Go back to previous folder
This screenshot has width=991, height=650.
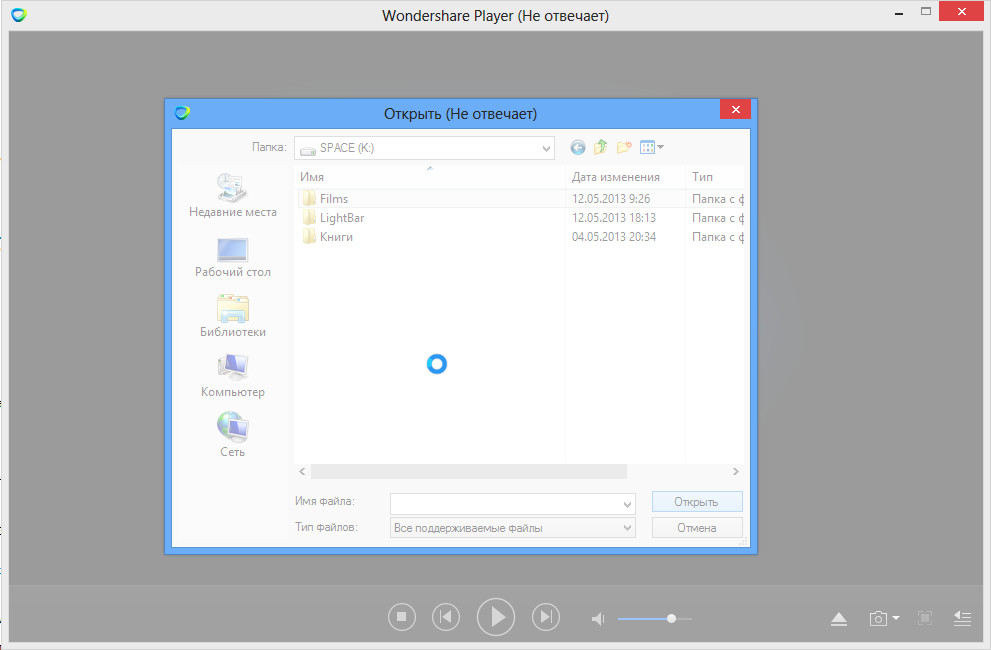[578, 148]
